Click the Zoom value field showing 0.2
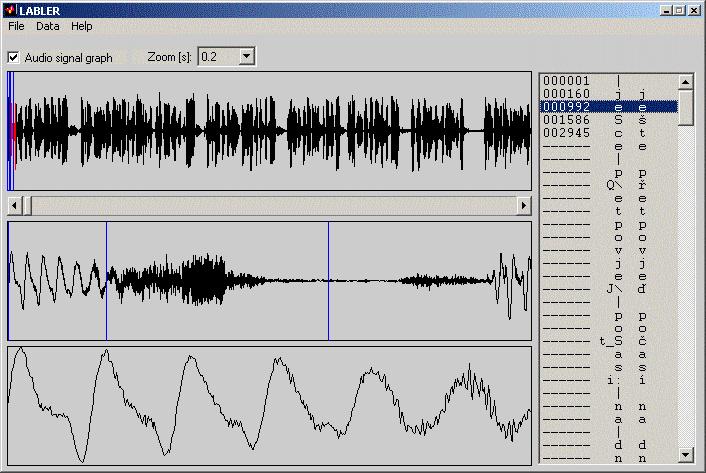Image resolution: width=706 pixels, height=473 pixels. [219, 57]
